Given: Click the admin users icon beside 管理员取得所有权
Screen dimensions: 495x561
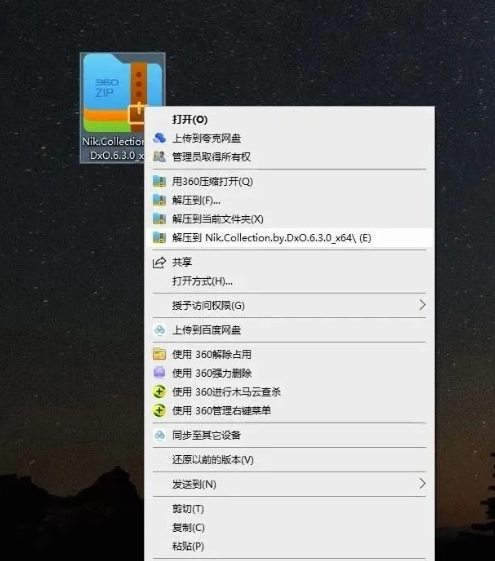Looking at the screenshot, I should coord(159,157).
